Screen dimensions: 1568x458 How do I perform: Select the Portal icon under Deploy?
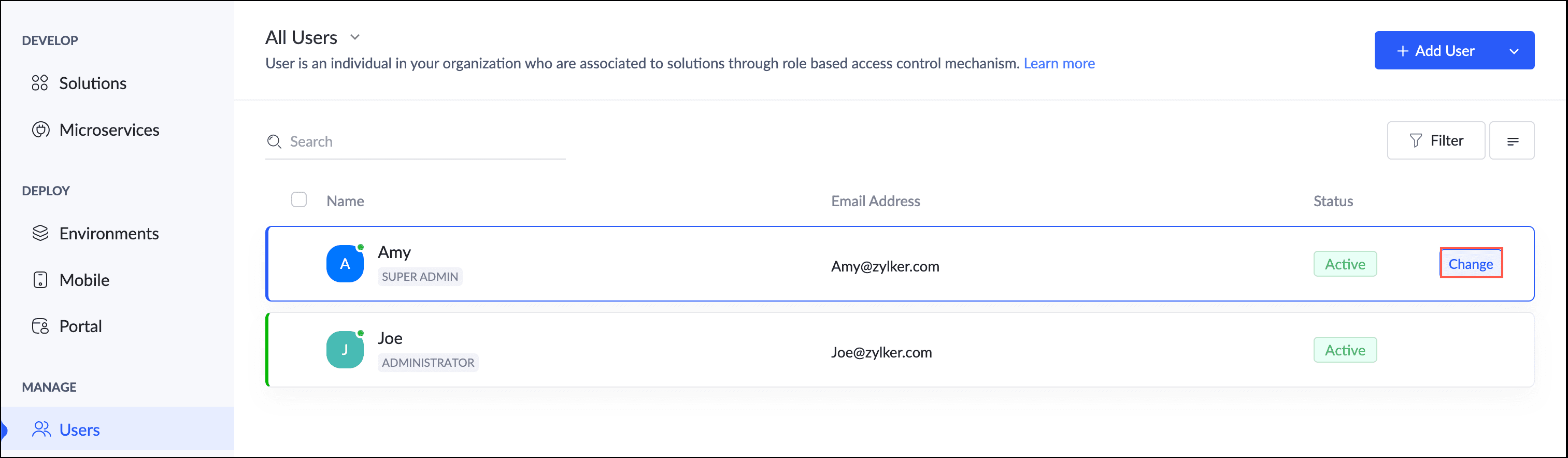click(x=40, y=326)
